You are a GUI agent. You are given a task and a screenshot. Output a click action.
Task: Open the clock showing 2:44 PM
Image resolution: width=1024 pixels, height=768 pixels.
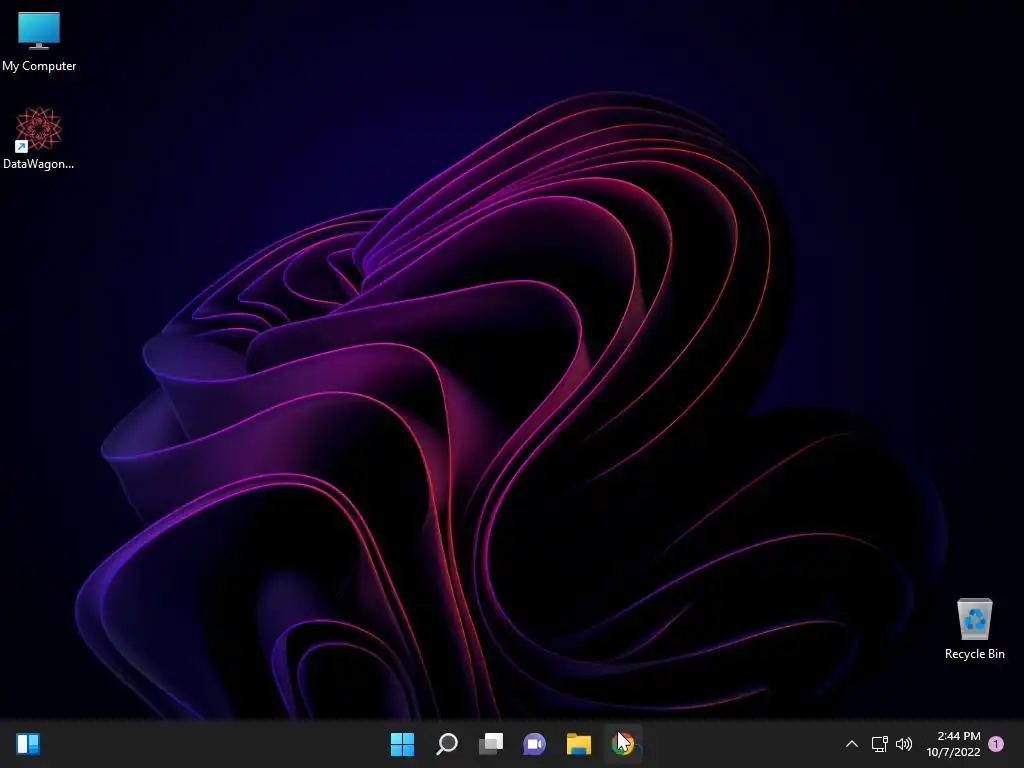click(953, 744)
